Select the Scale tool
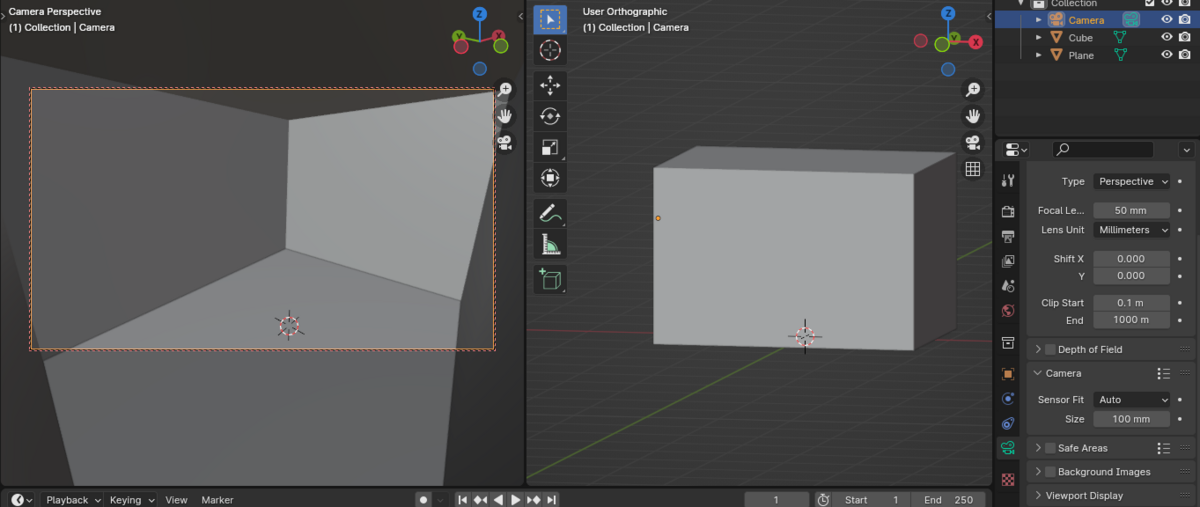 tap(550, 147)
